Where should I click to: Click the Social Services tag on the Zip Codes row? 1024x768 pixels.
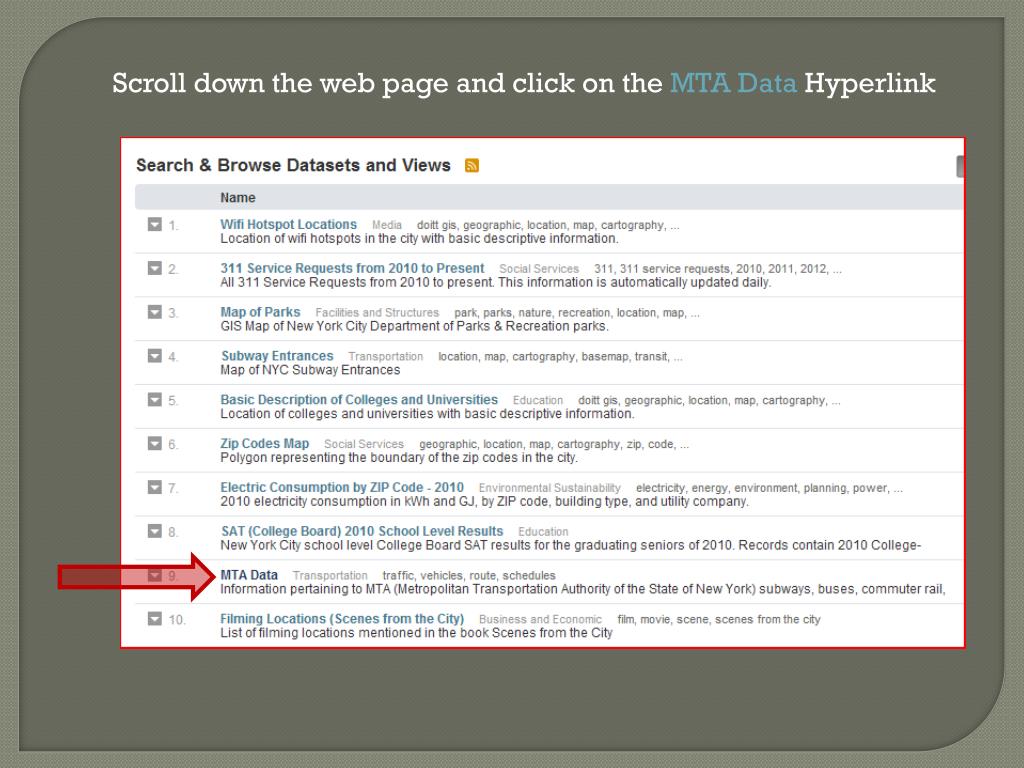pyautogui.click(x=364, y=443)
